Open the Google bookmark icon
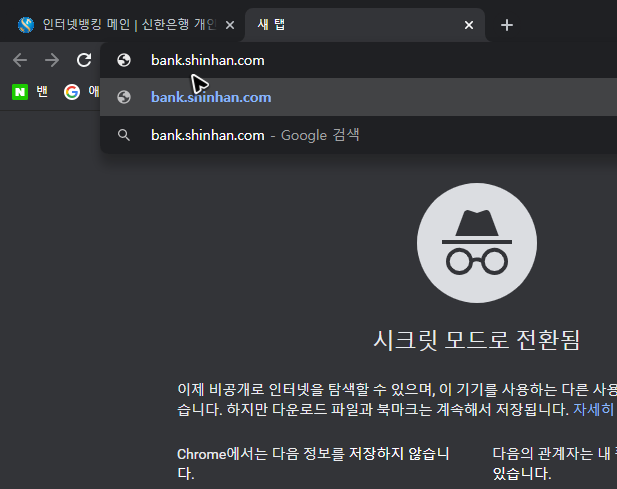The width and height of the screenshot is (617, 489). click(72, 92)
